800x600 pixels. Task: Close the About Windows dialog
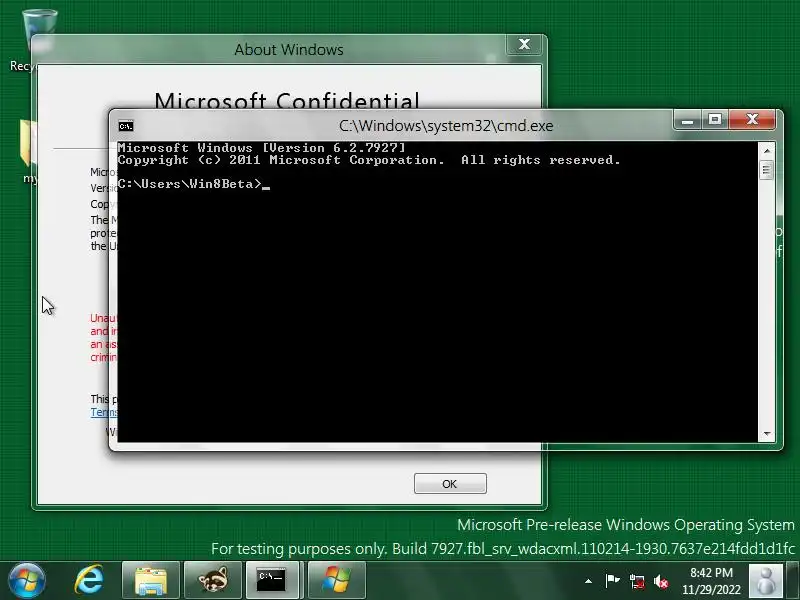point(524,44)
